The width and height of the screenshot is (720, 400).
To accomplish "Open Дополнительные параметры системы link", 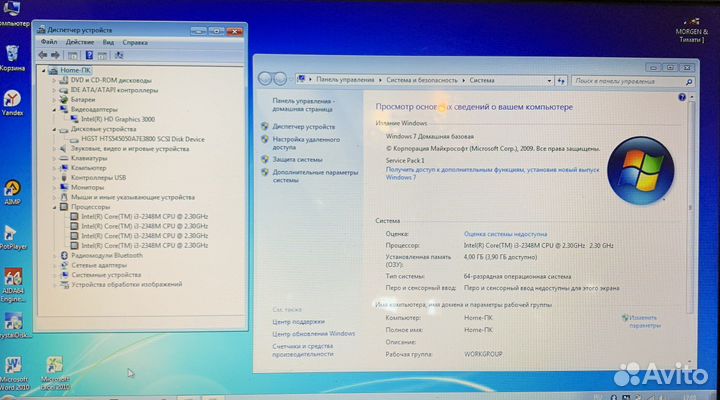I will pos(315,176).
